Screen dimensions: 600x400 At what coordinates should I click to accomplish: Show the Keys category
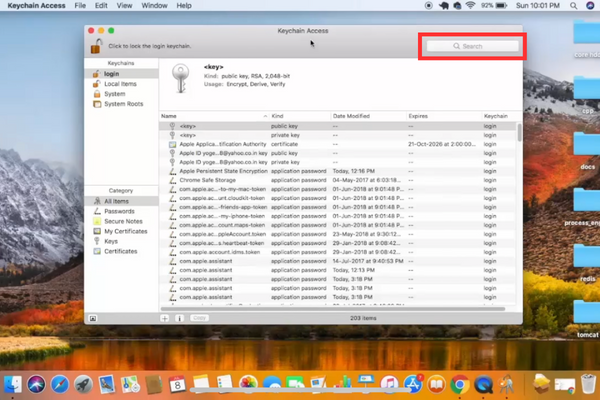click(121, 241)
